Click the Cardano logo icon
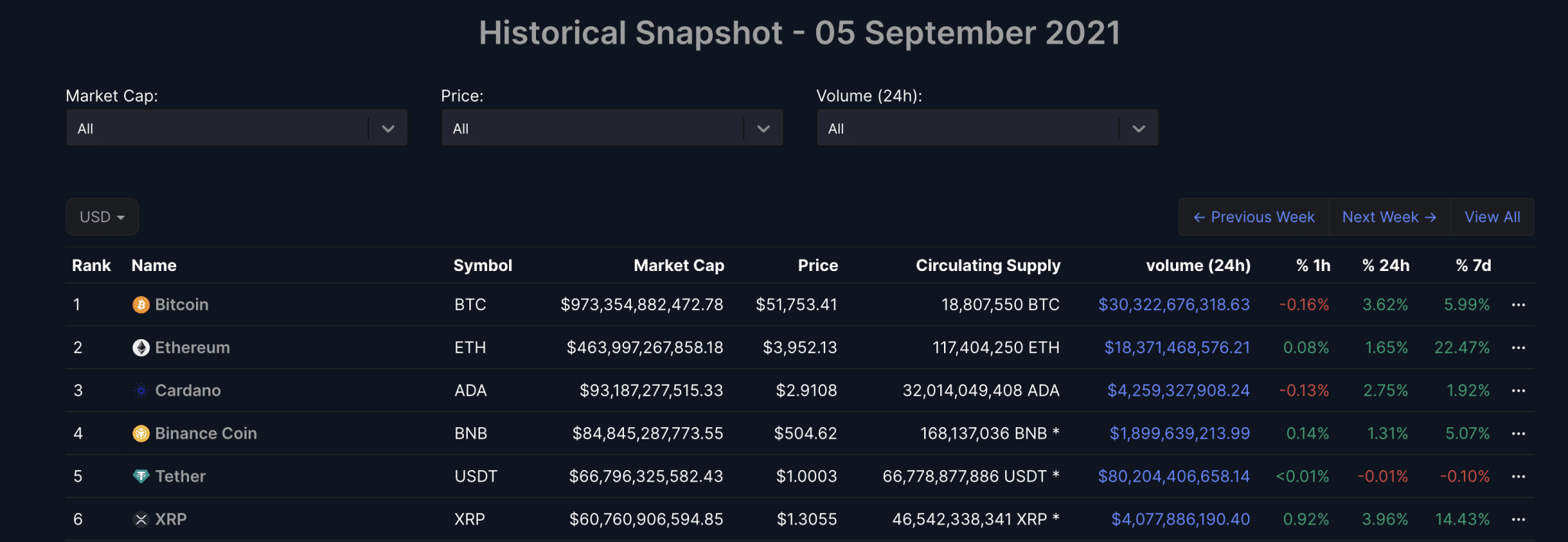 pos(141,390)
